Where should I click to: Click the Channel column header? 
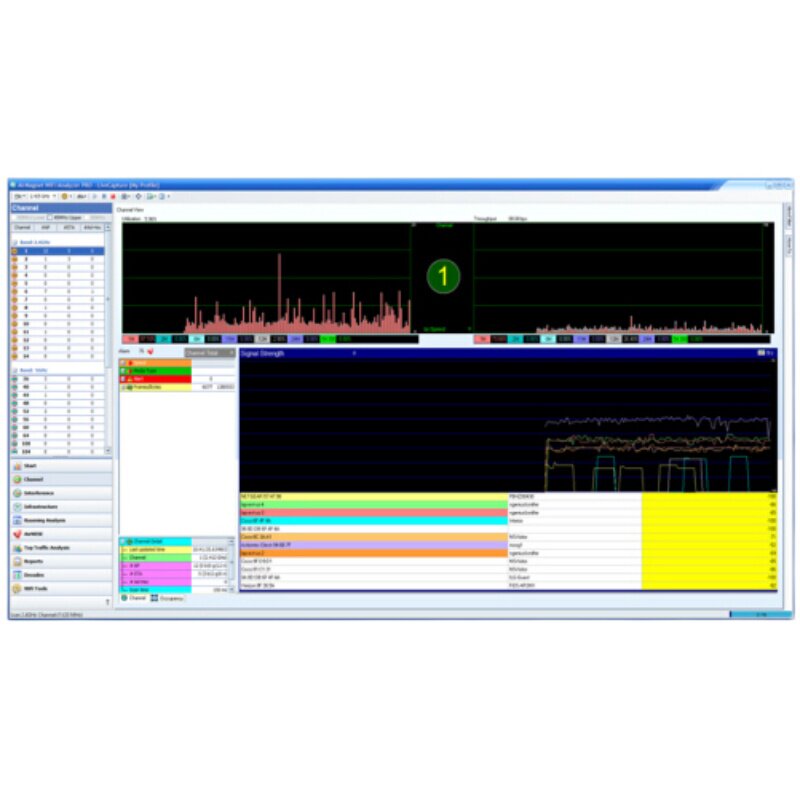(x=22, y=228)
